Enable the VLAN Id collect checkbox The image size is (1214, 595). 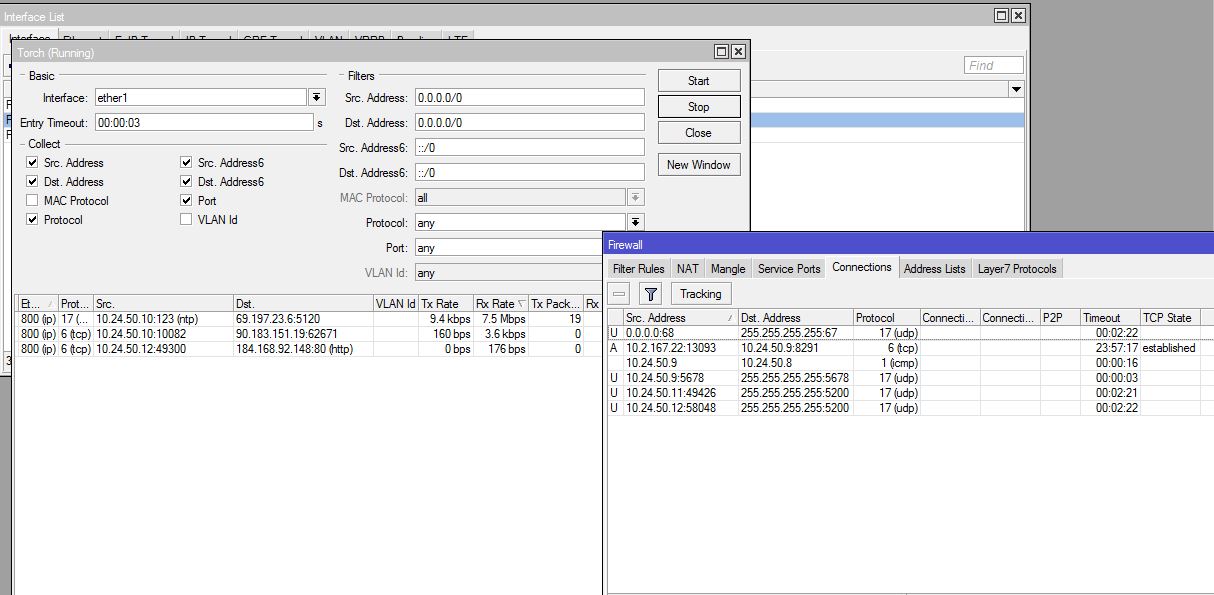click(186, 220)
